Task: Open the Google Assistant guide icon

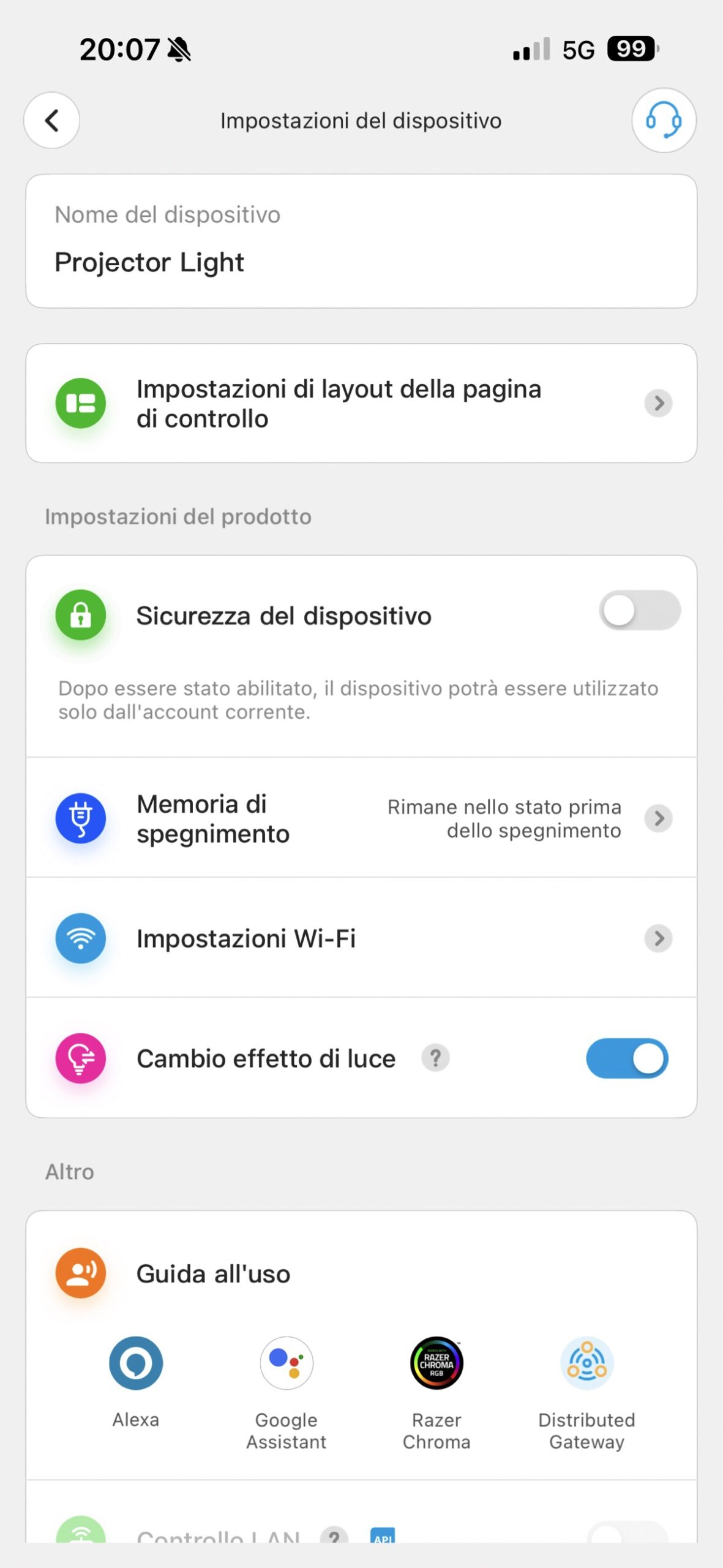Action: [x=287, y=1363]
